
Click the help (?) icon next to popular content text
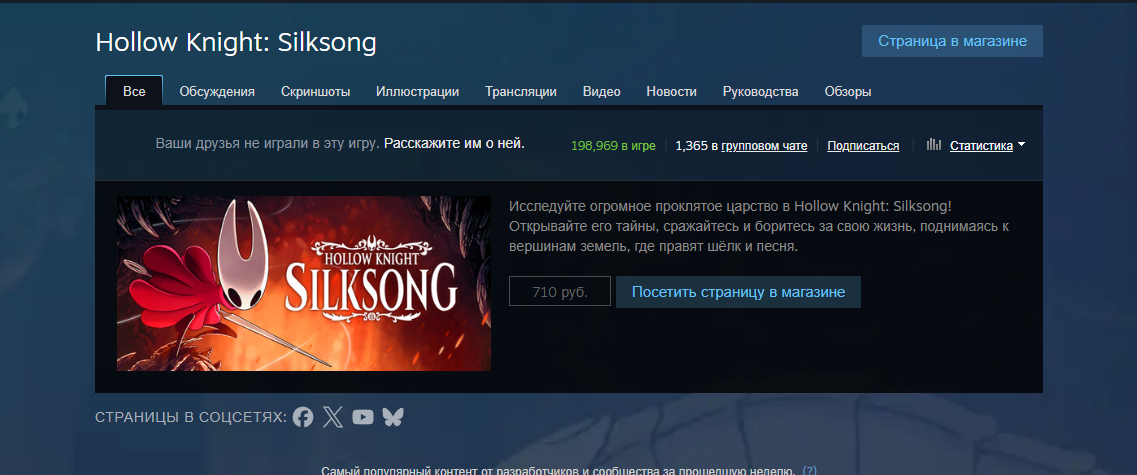coord(809,470)
